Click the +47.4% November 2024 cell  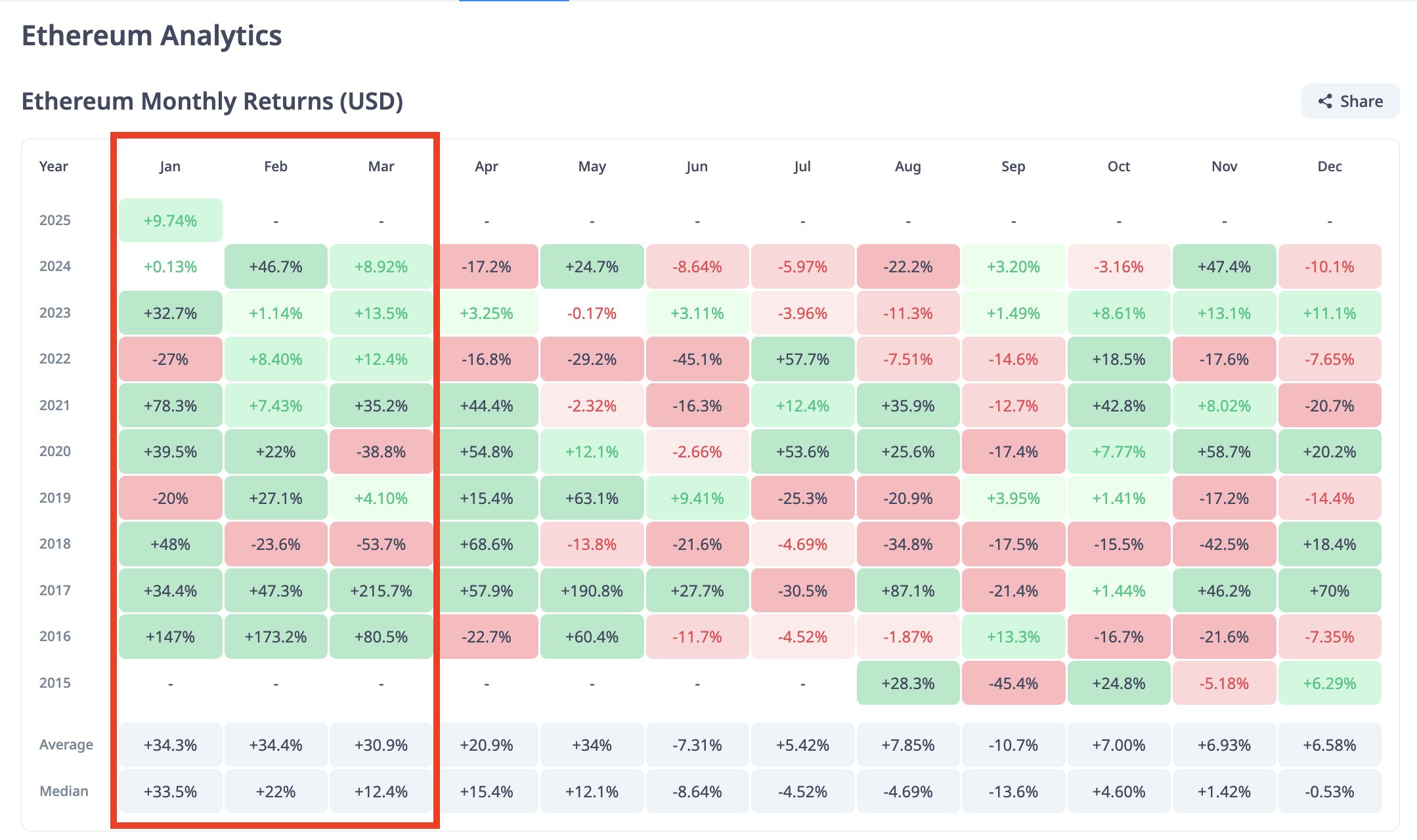[1224, 266]
